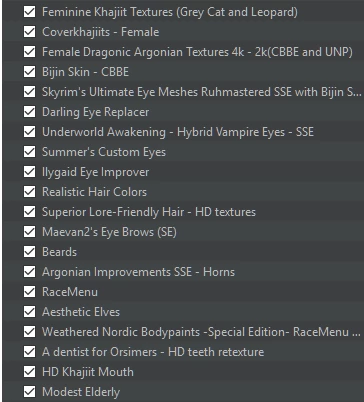364x402 pixels.
Task: Select 'A dentist for Orsimers' mod name
Action: point(153,352)
